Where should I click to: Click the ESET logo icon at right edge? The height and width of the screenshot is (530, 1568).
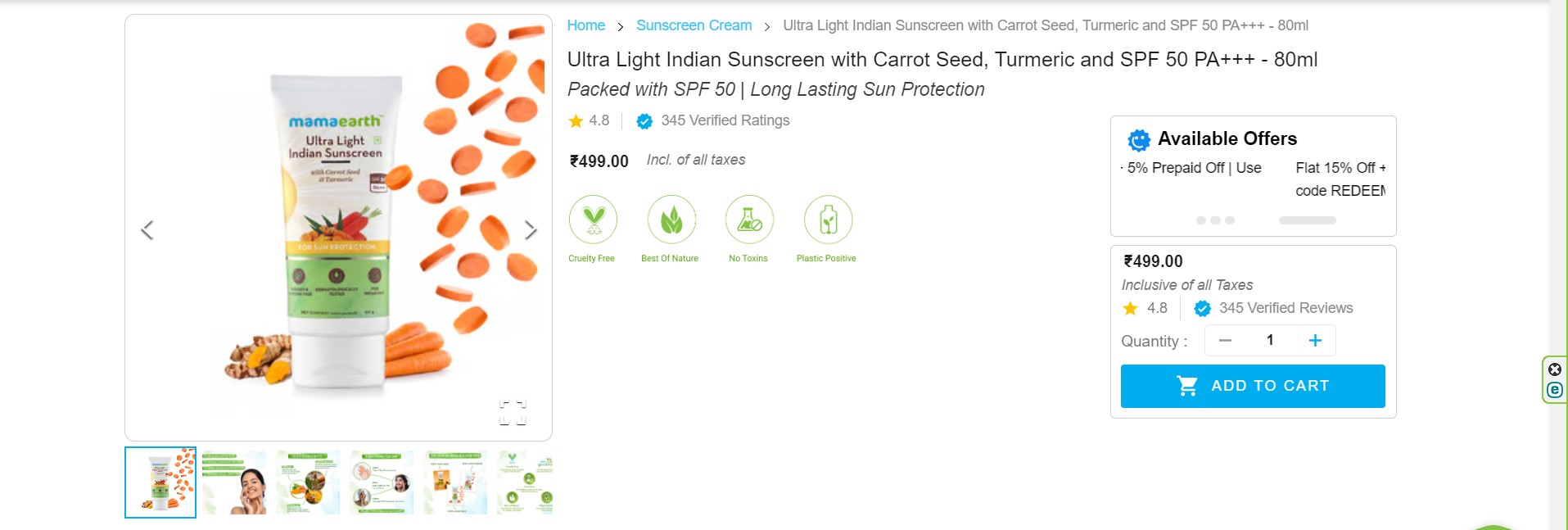(x=1554, y=391)
